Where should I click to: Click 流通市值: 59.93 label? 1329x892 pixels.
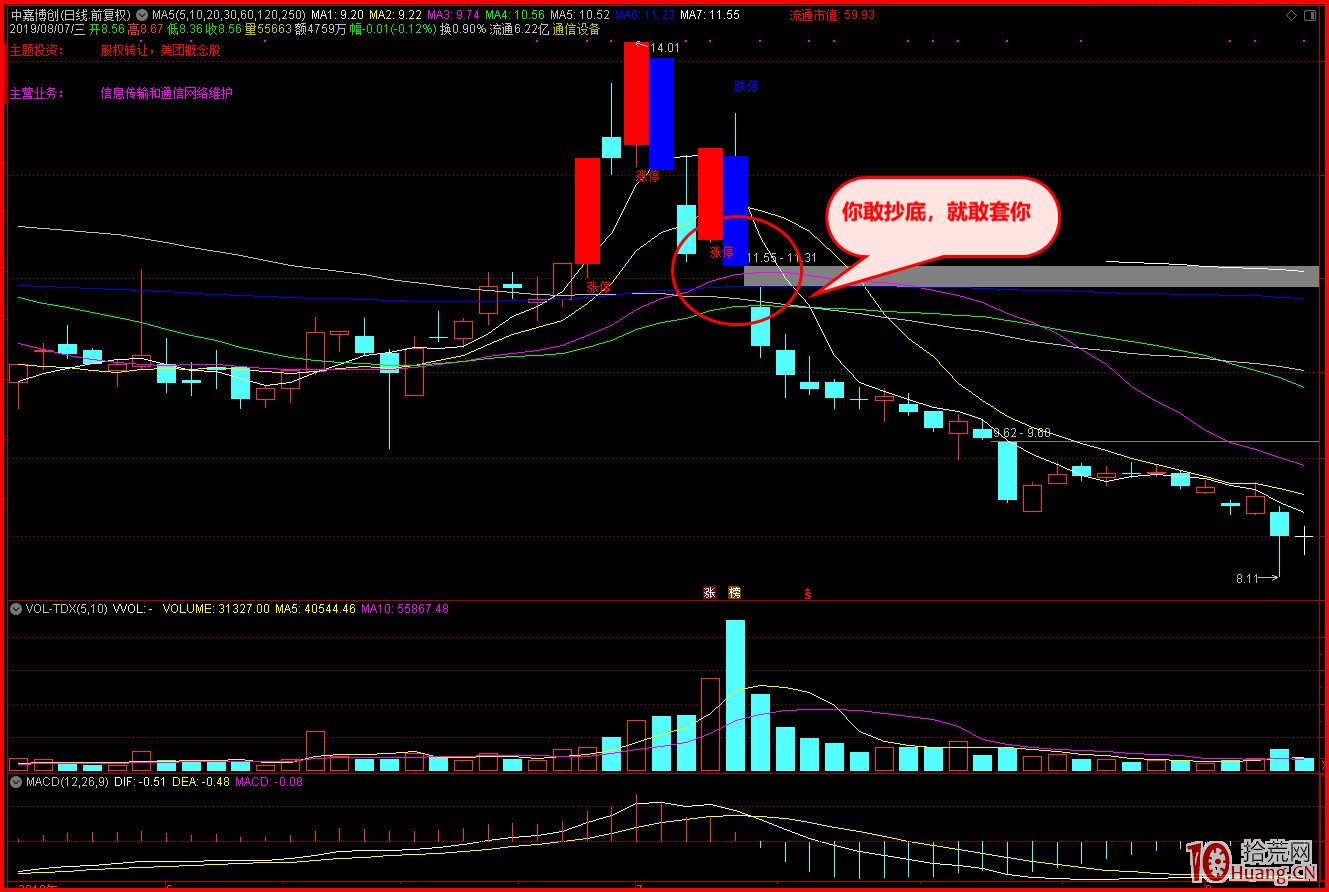(x=832, y=15)
